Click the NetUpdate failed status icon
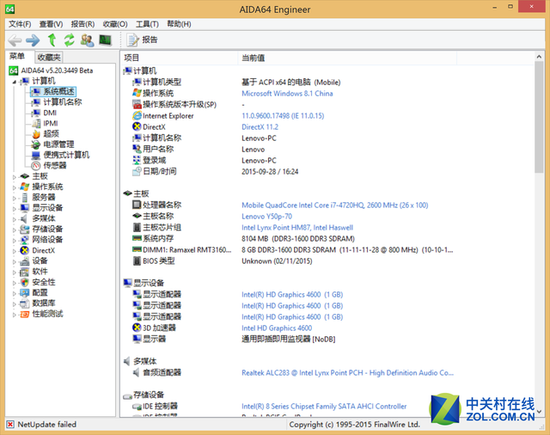This screenshot has width=550, height=435. (11, 424)
